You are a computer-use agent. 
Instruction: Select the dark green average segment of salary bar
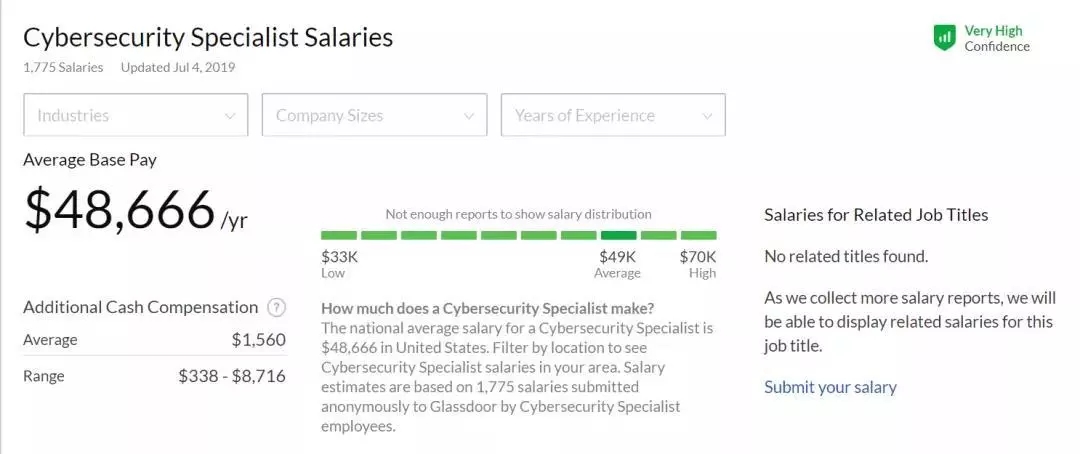618,235
